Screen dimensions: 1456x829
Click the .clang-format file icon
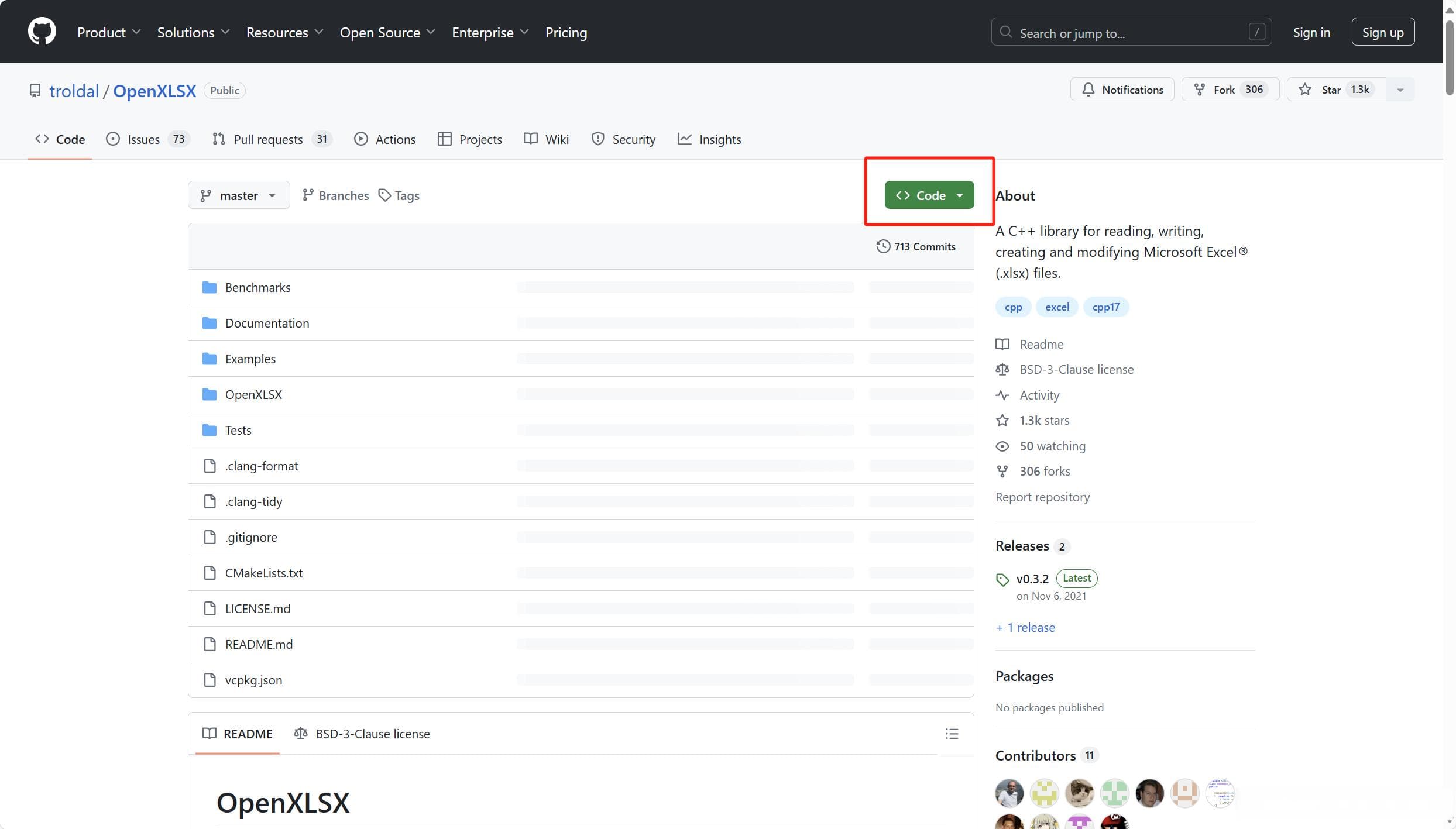click(210, 466)
